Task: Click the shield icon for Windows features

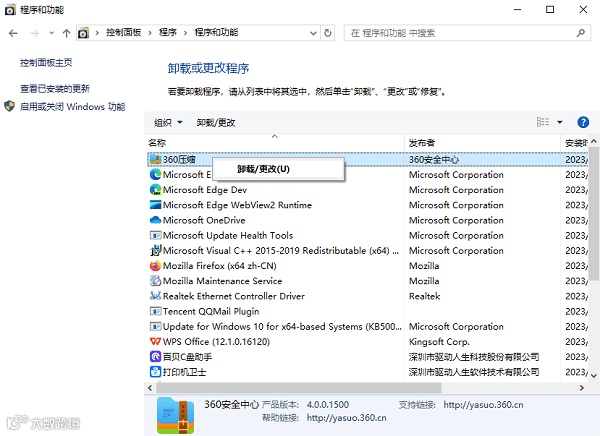Action: pyautogui.click(x=9, y=106)
